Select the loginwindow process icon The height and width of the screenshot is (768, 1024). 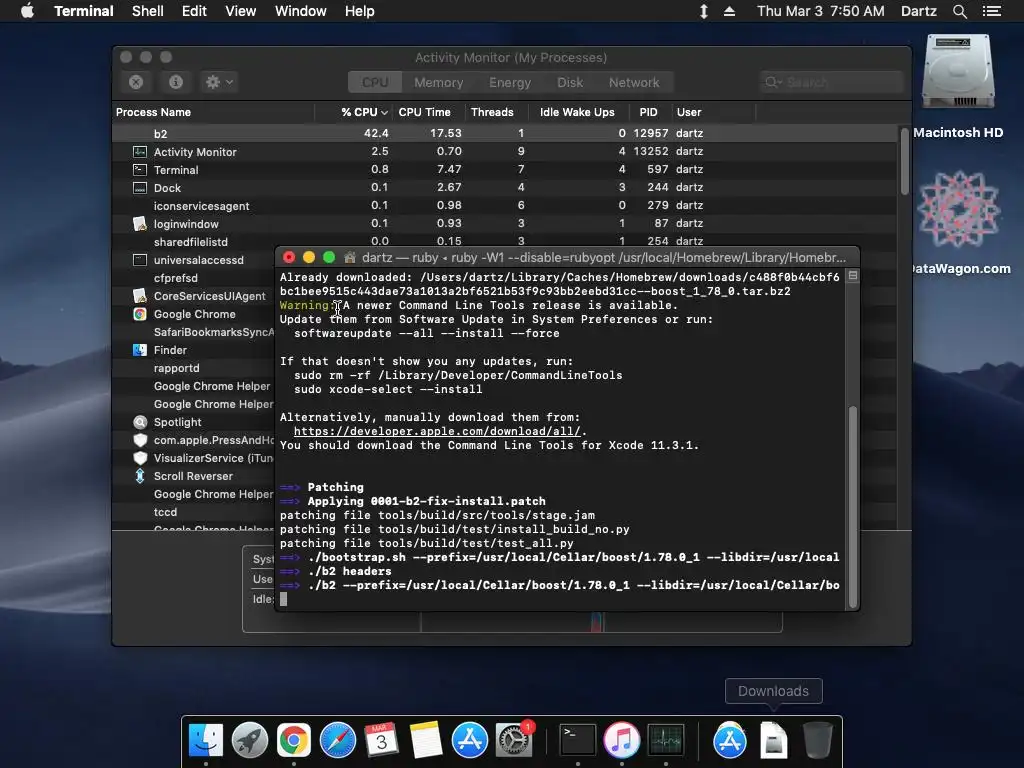coord(140,224)
